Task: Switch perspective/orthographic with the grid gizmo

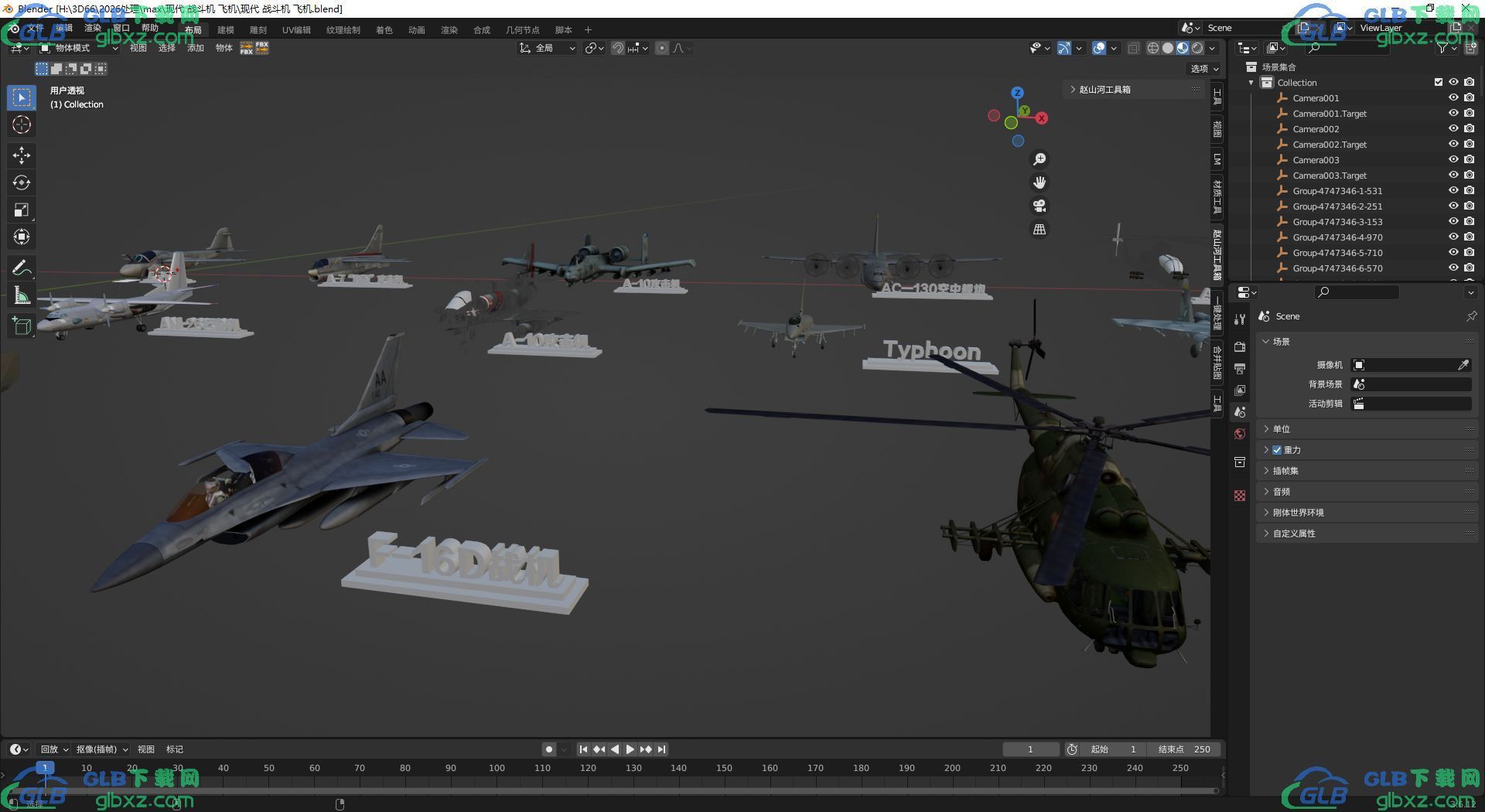Action: pos(1039,229)
